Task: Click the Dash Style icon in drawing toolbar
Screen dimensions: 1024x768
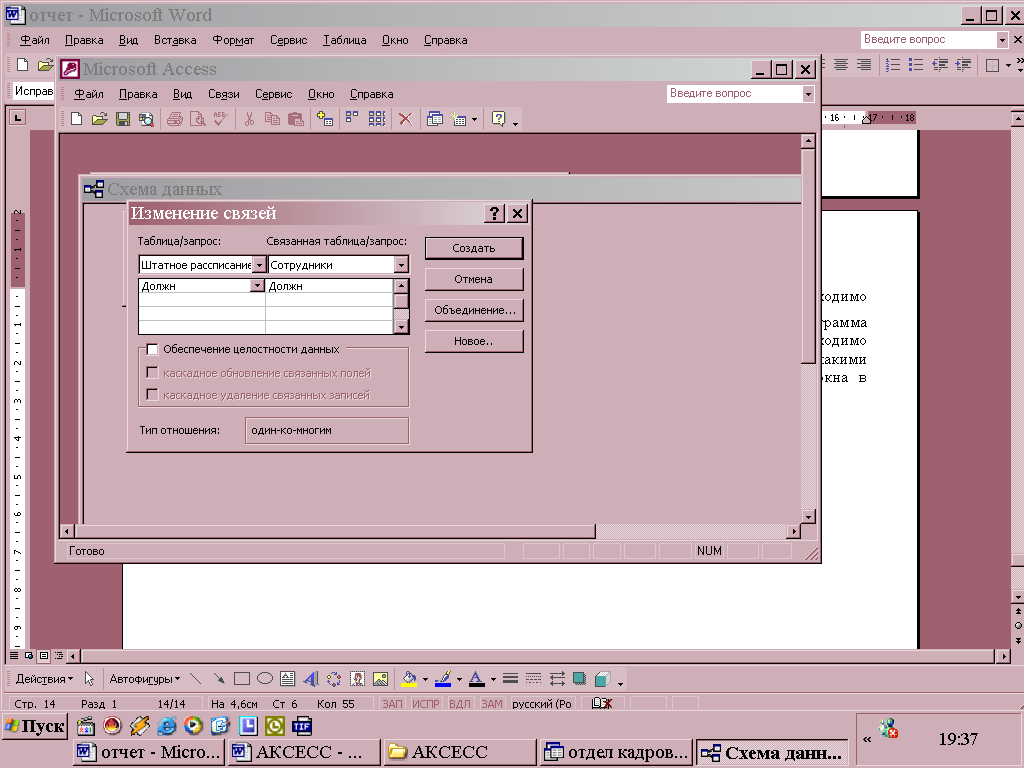Action: 534,679
